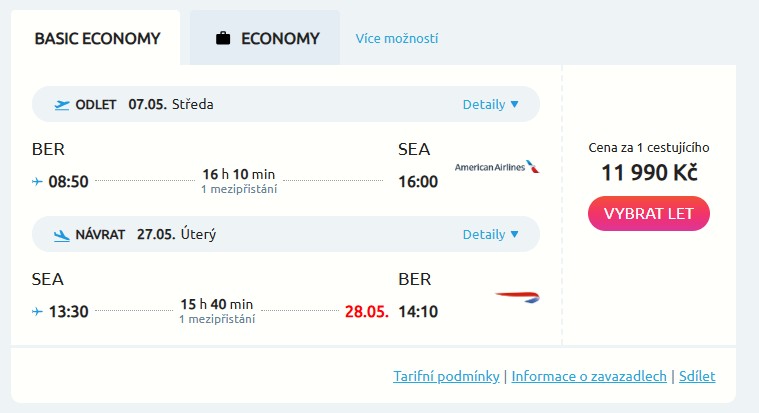Click the briefcase icon on Economy tab

click(223, 39)
